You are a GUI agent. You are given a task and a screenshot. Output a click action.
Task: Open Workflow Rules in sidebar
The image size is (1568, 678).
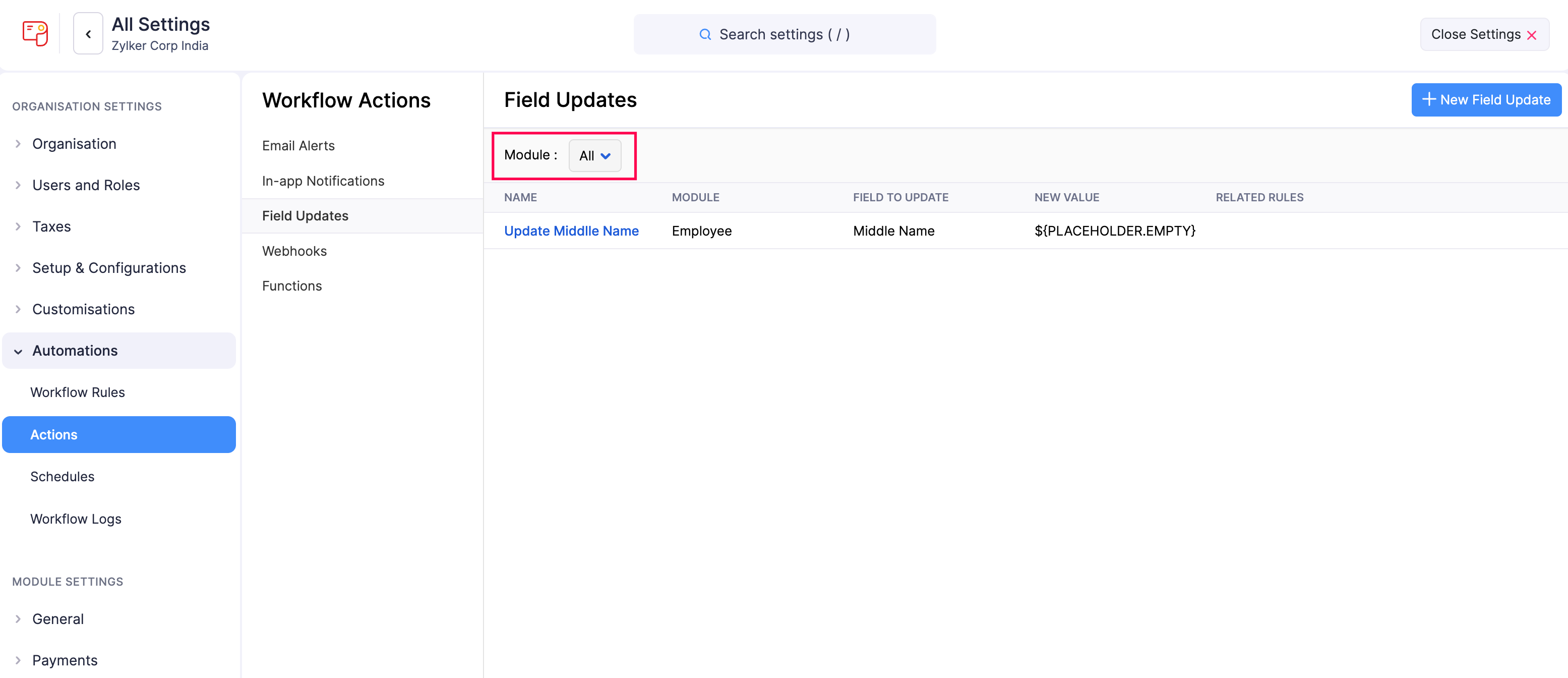point(77,393)
